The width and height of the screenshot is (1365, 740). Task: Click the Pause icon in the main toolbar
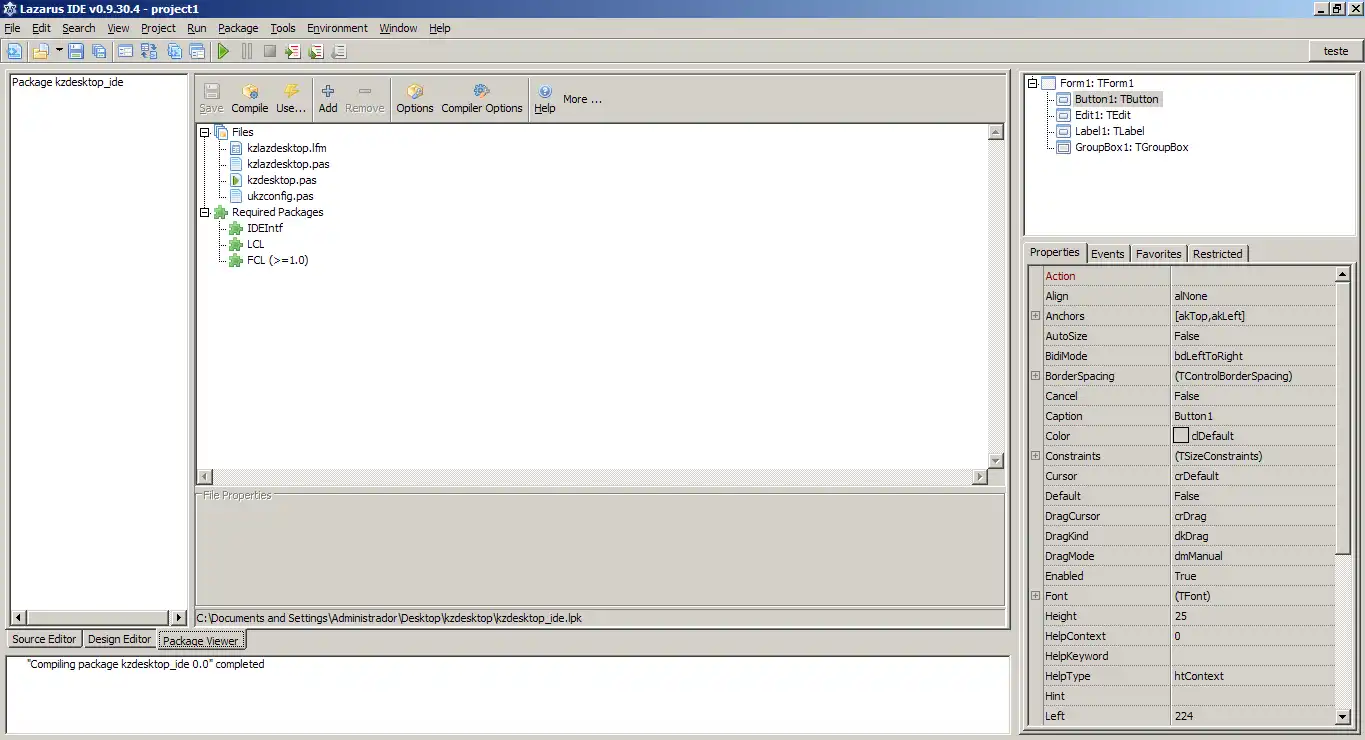[246, 51]
